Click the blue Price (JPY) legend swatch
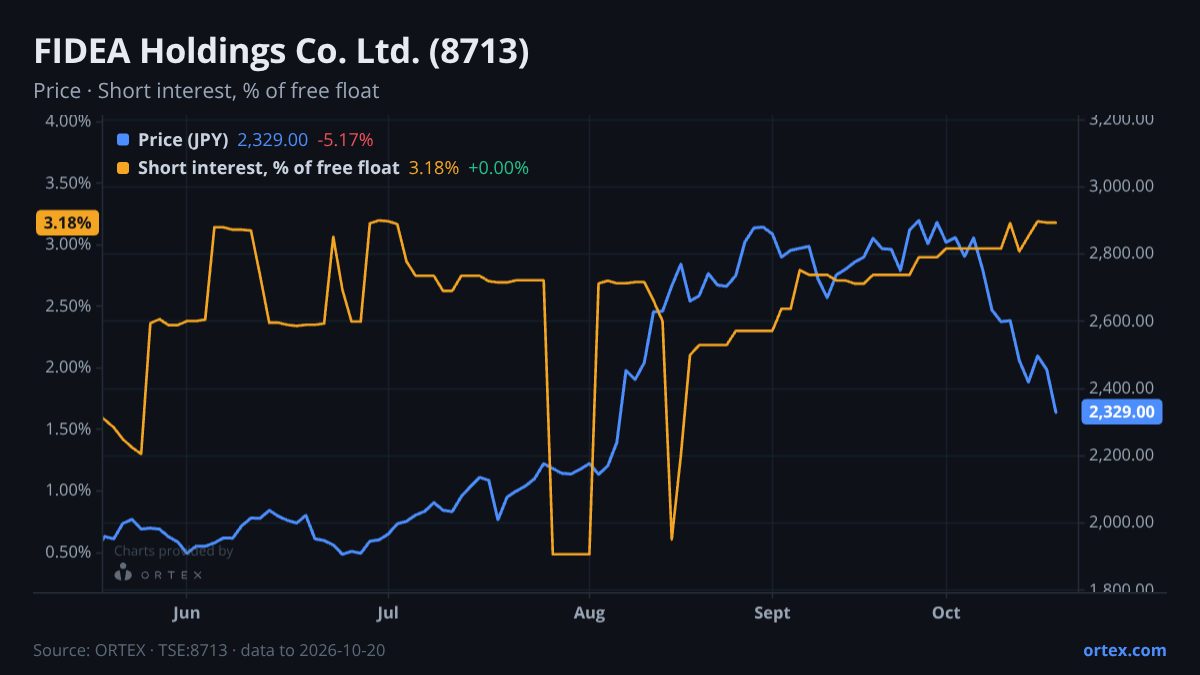This screenshot has height=675, width=1200. (123, 140)
